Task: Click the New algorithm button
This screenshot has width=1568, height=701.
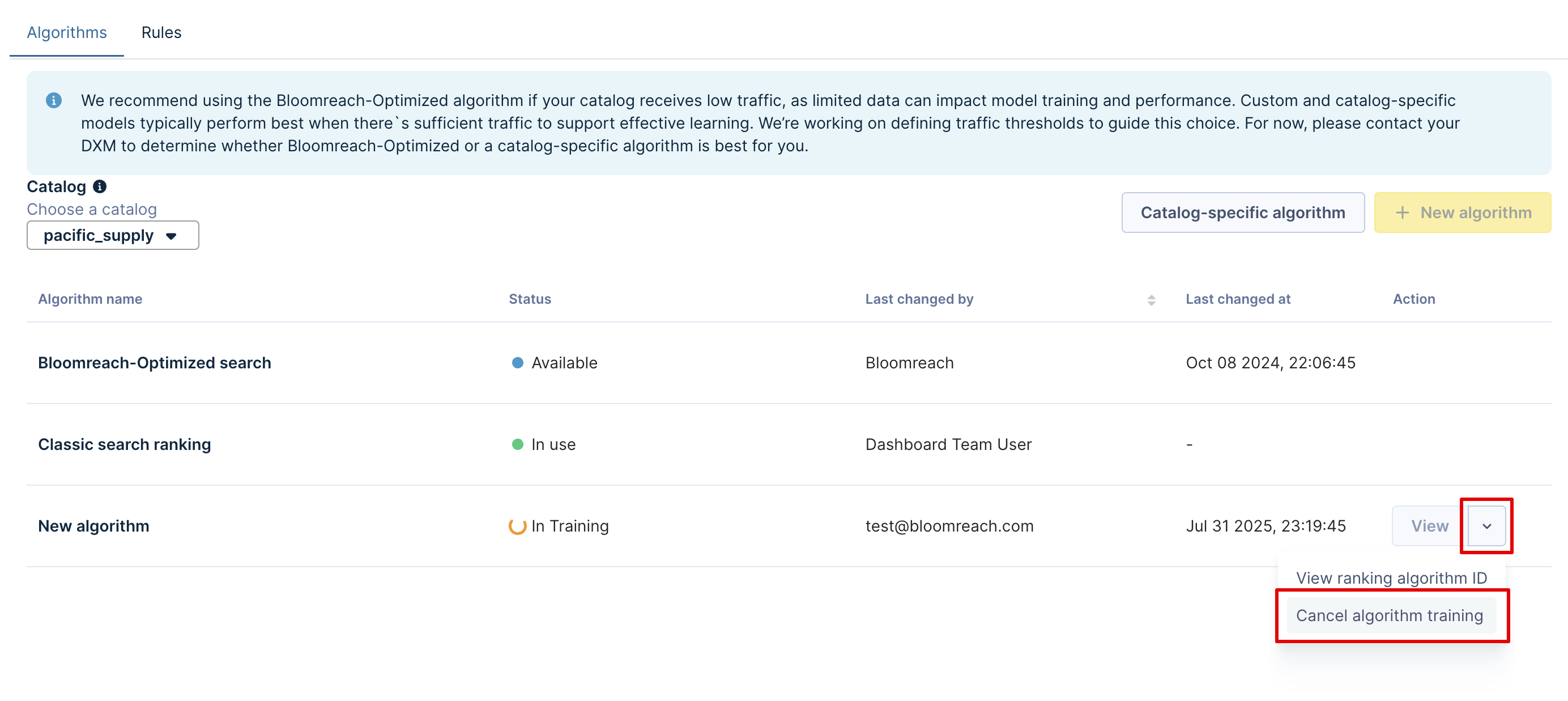Action: coord(1462,213)
